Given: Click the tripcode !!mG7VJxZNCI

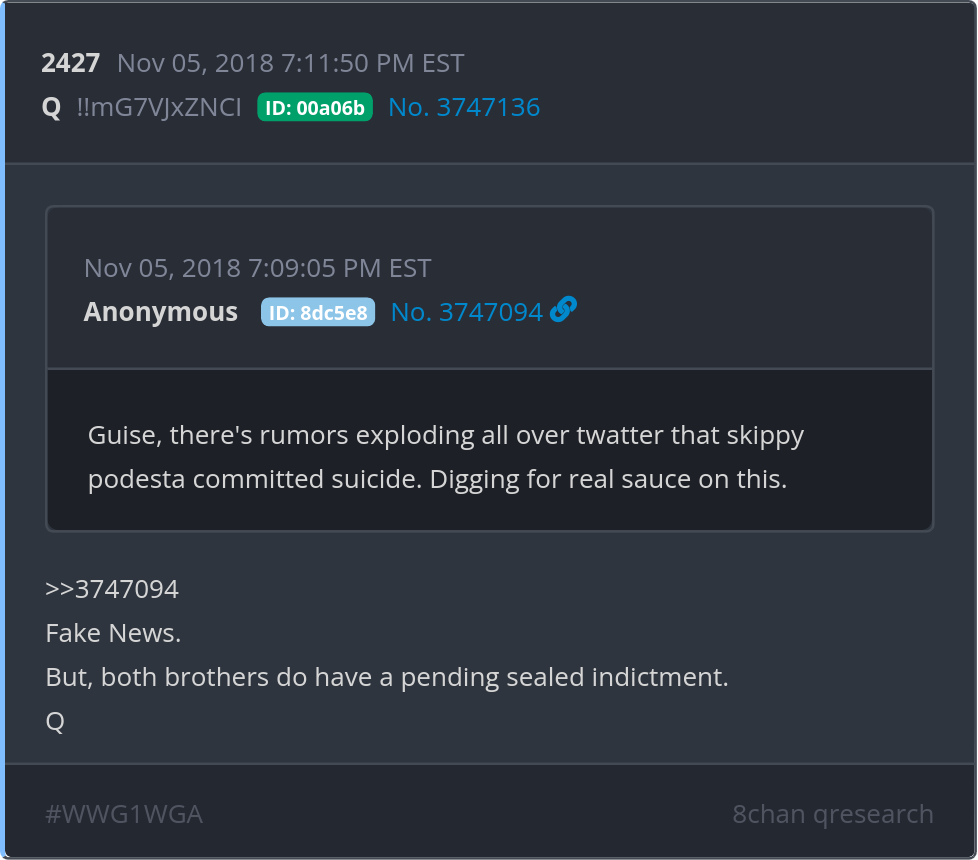Looking at the screenshot, I should [x=159, y=107].
